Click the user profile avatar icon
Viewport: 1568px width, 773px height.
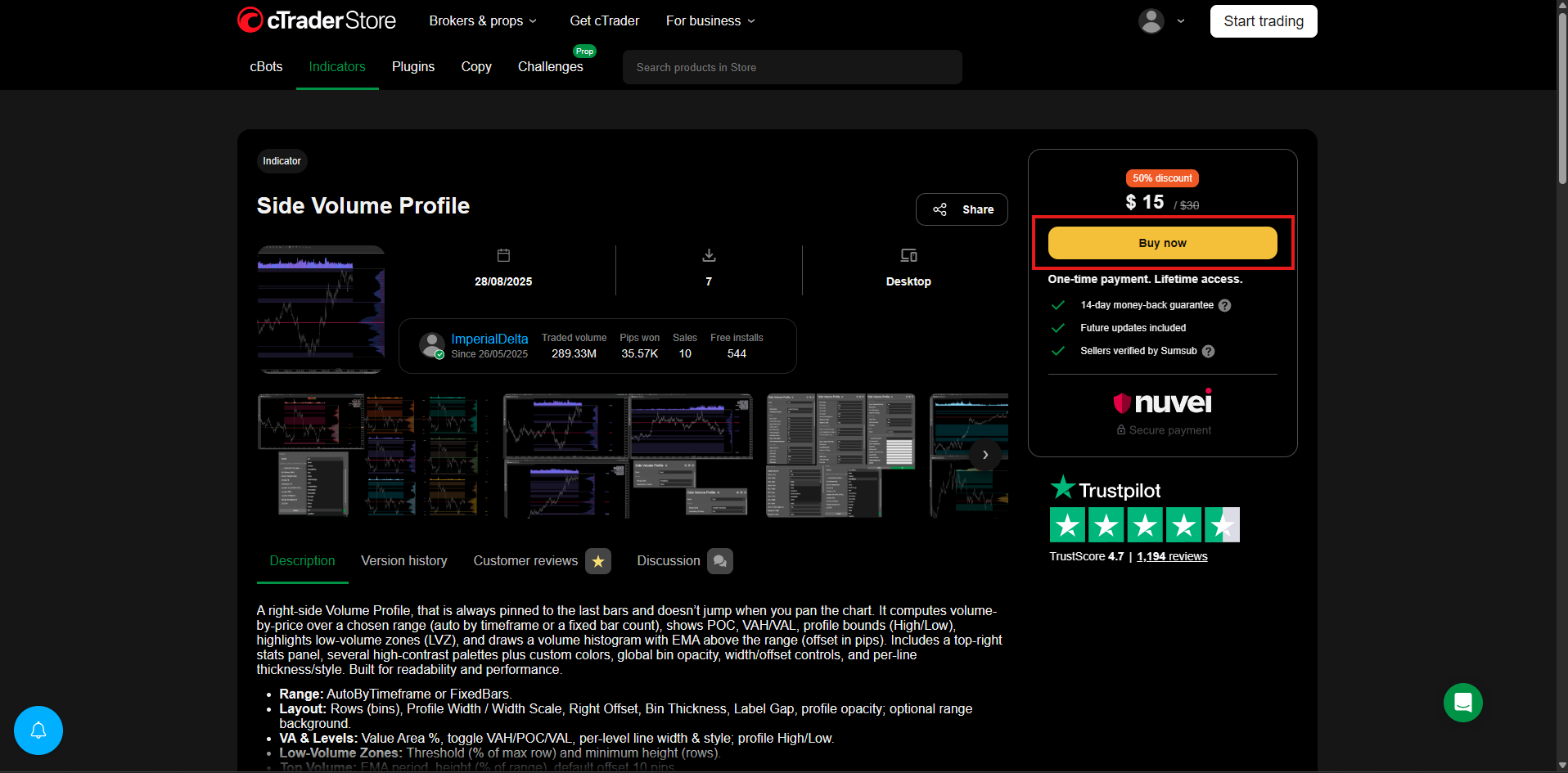tap(1151, 21)
